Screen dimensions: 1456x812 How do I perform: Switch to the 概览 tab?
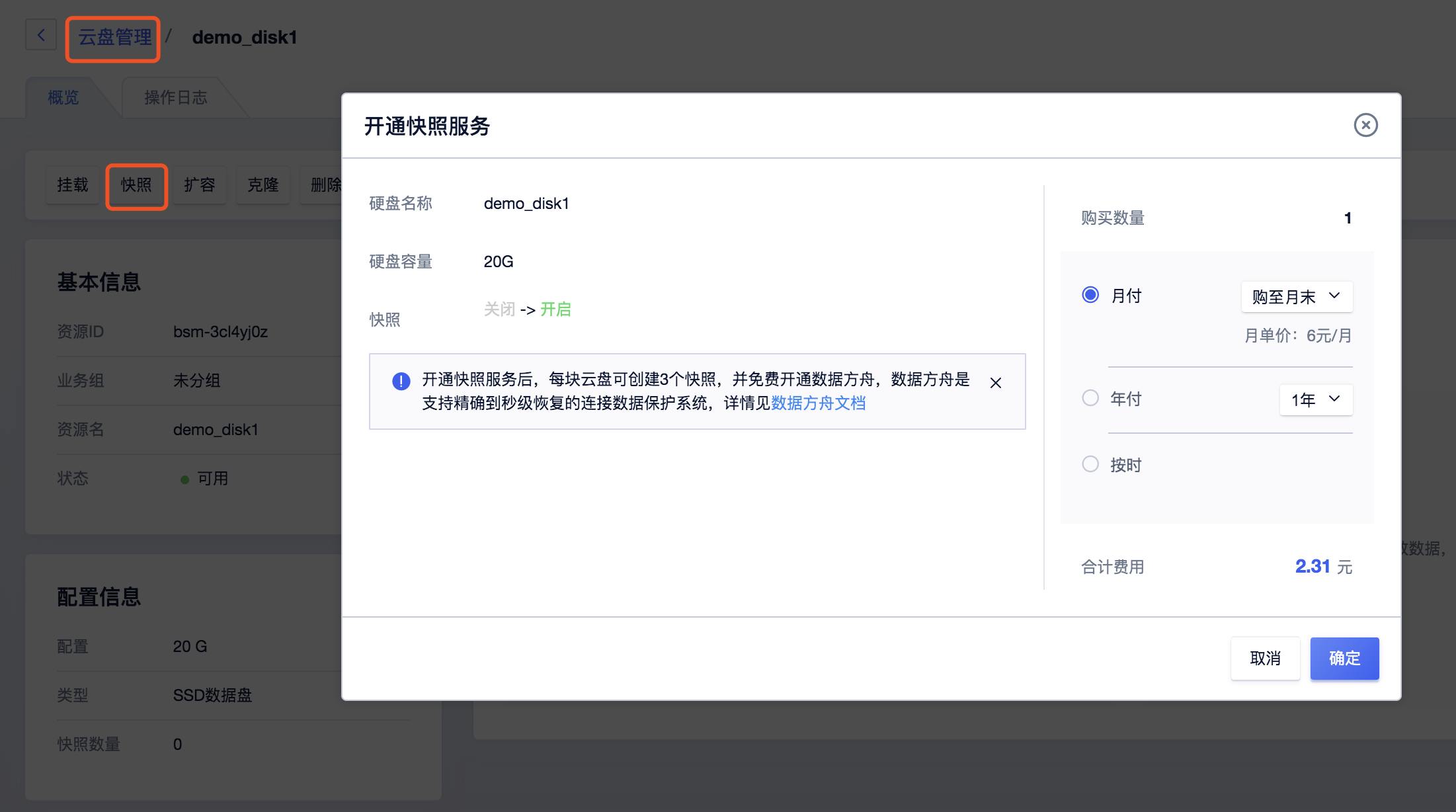coord(63,97)
